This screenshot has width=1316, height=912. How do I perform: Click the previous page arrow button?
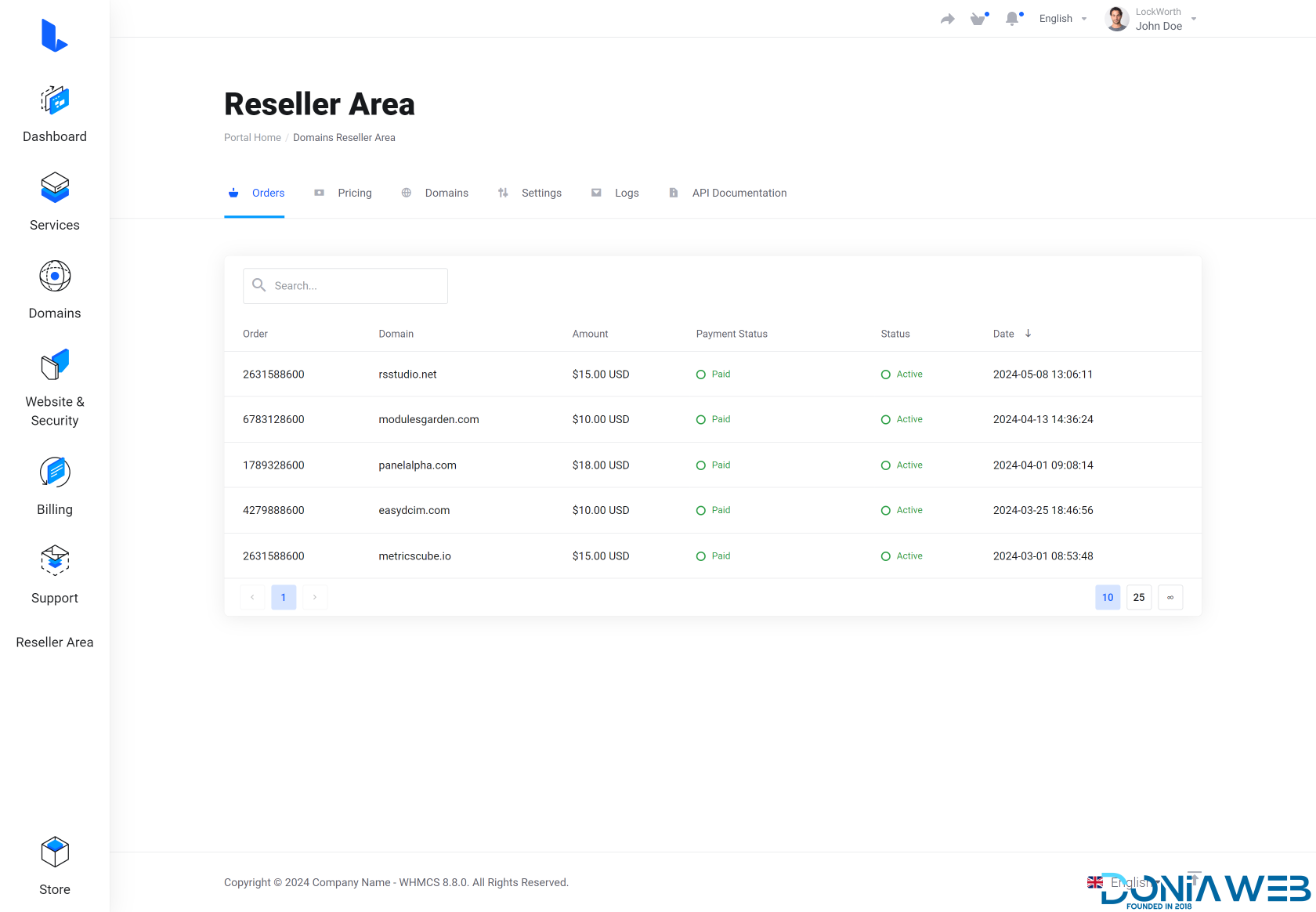point(252,597)
